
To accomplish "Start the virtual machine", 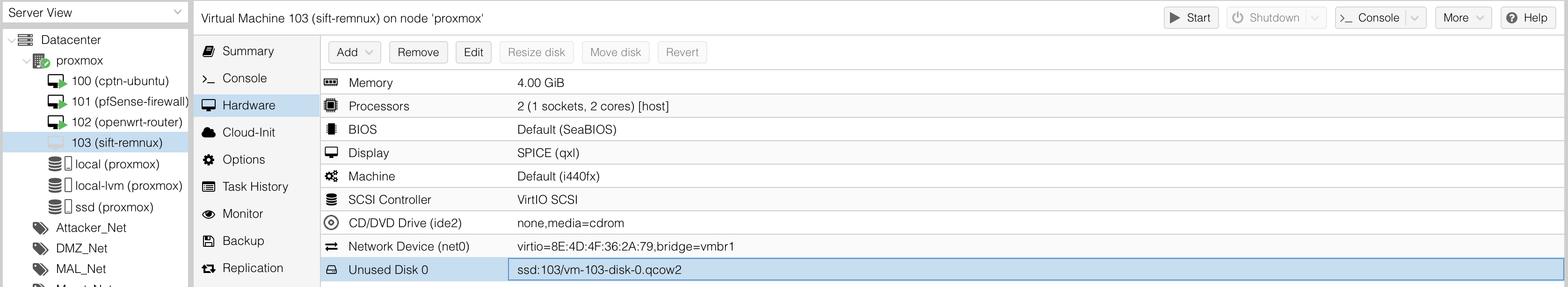I will 1191,18.
